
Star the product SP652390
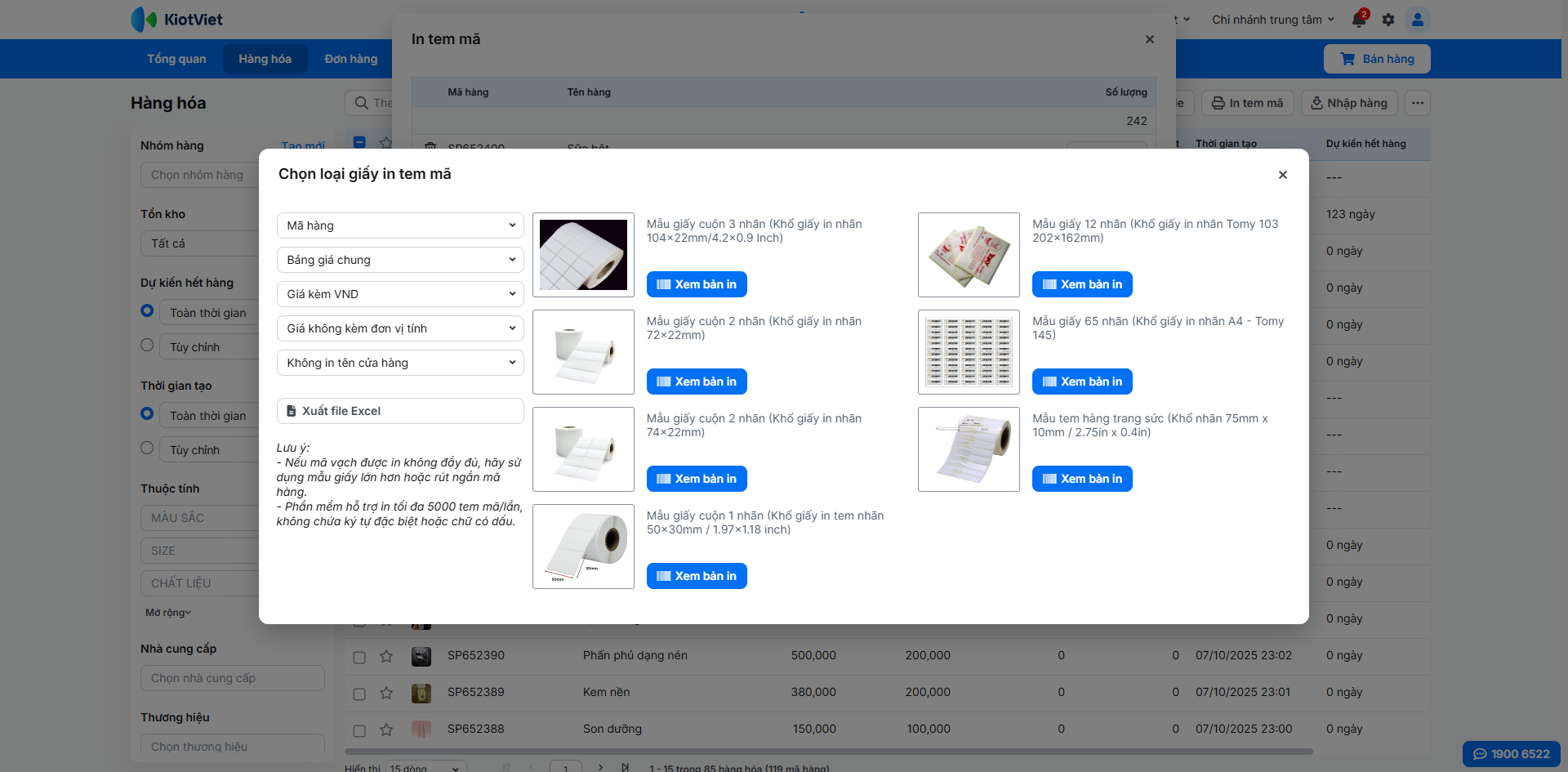click(386, 656)
